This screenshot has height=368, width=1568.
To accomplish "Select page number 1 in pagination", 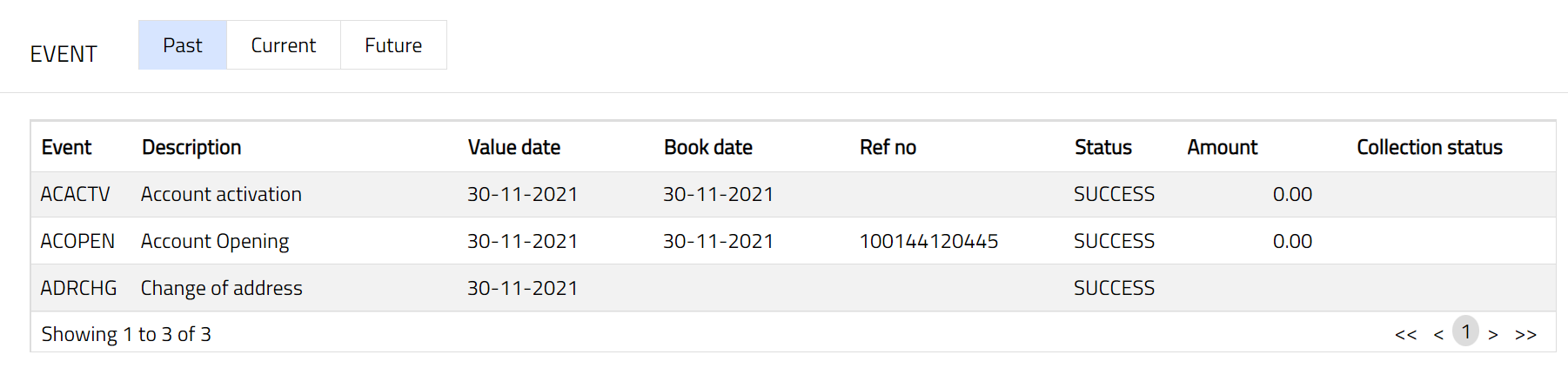I will click(1466, 331).
